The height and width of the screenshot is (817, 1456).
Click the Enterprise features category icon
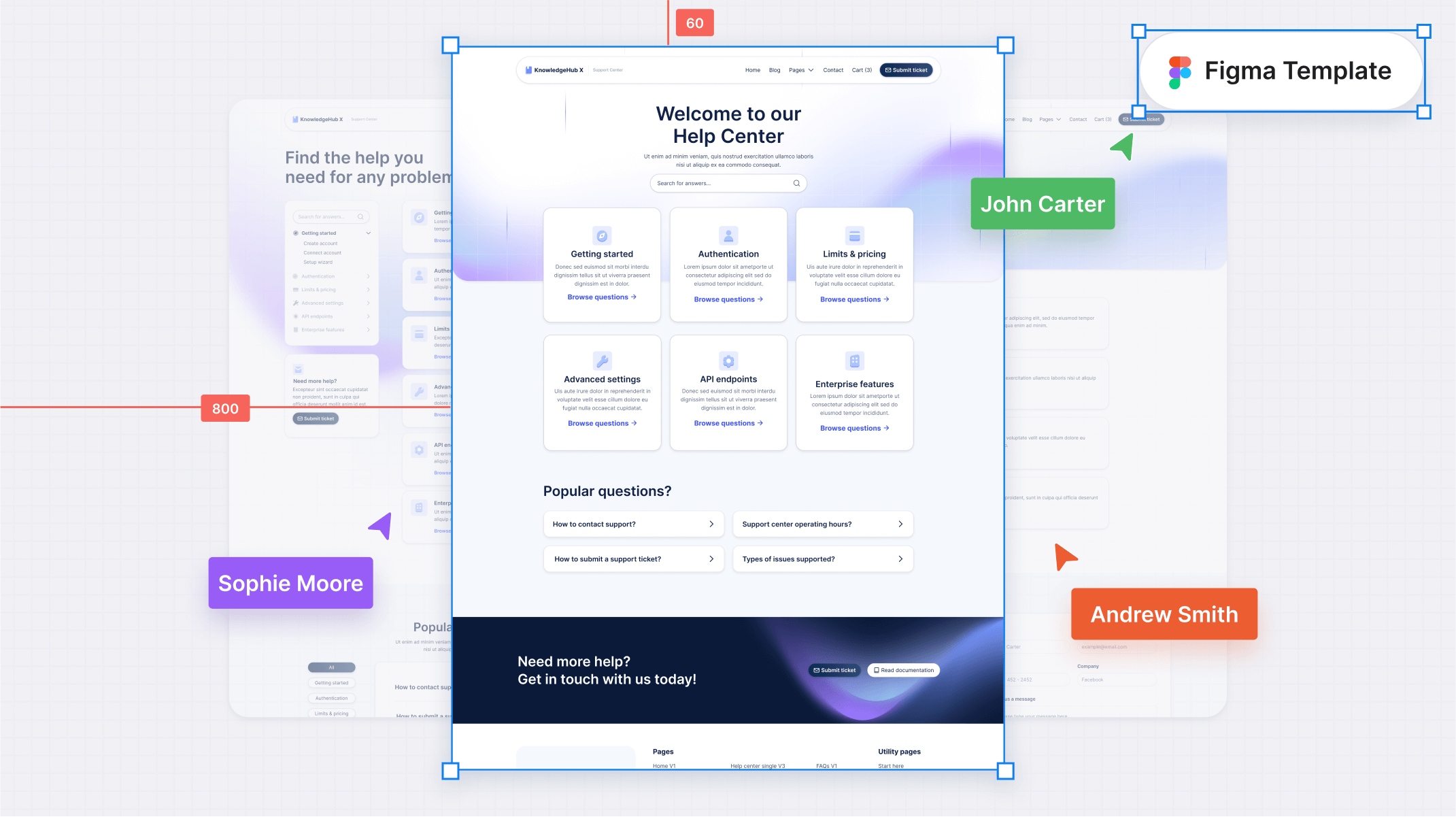coord(853,361)
